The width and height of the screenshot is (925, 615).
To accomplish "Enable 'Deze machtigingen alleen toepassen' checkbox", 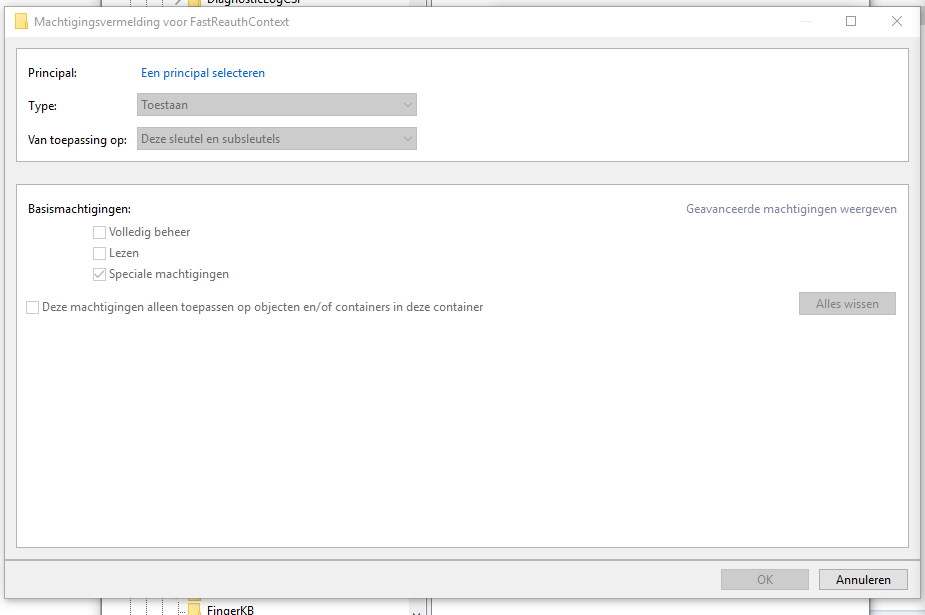I will point(32,307).
